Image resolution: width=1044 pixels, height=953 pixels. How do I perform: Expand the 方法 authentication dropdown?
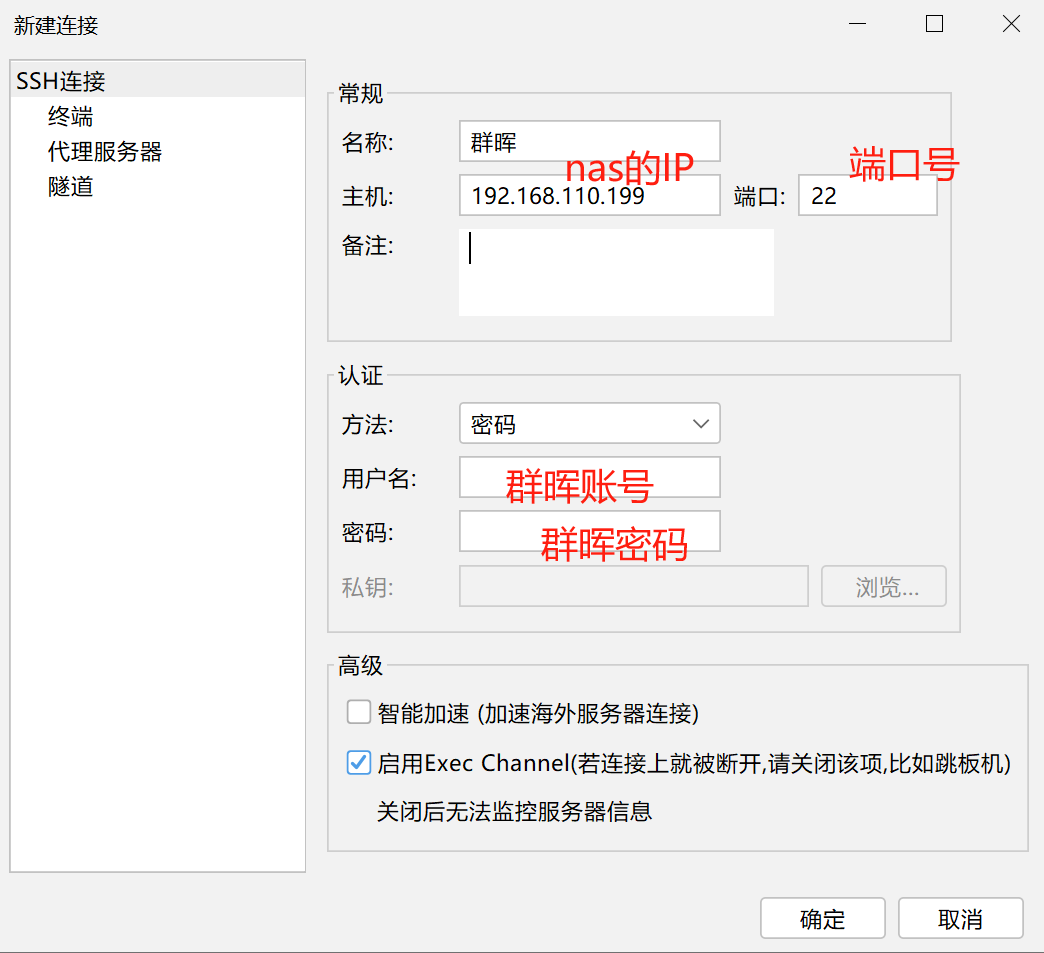click(x=589, y=424)
